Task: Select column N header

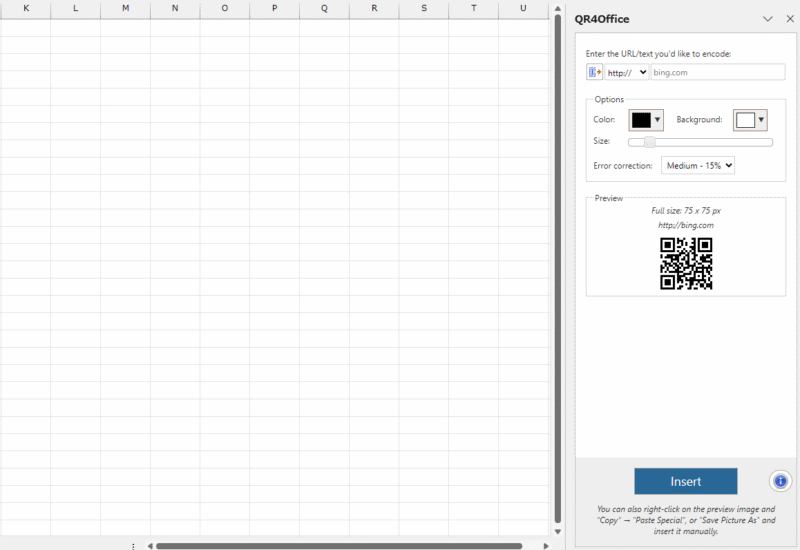Action: coord(175,8)
